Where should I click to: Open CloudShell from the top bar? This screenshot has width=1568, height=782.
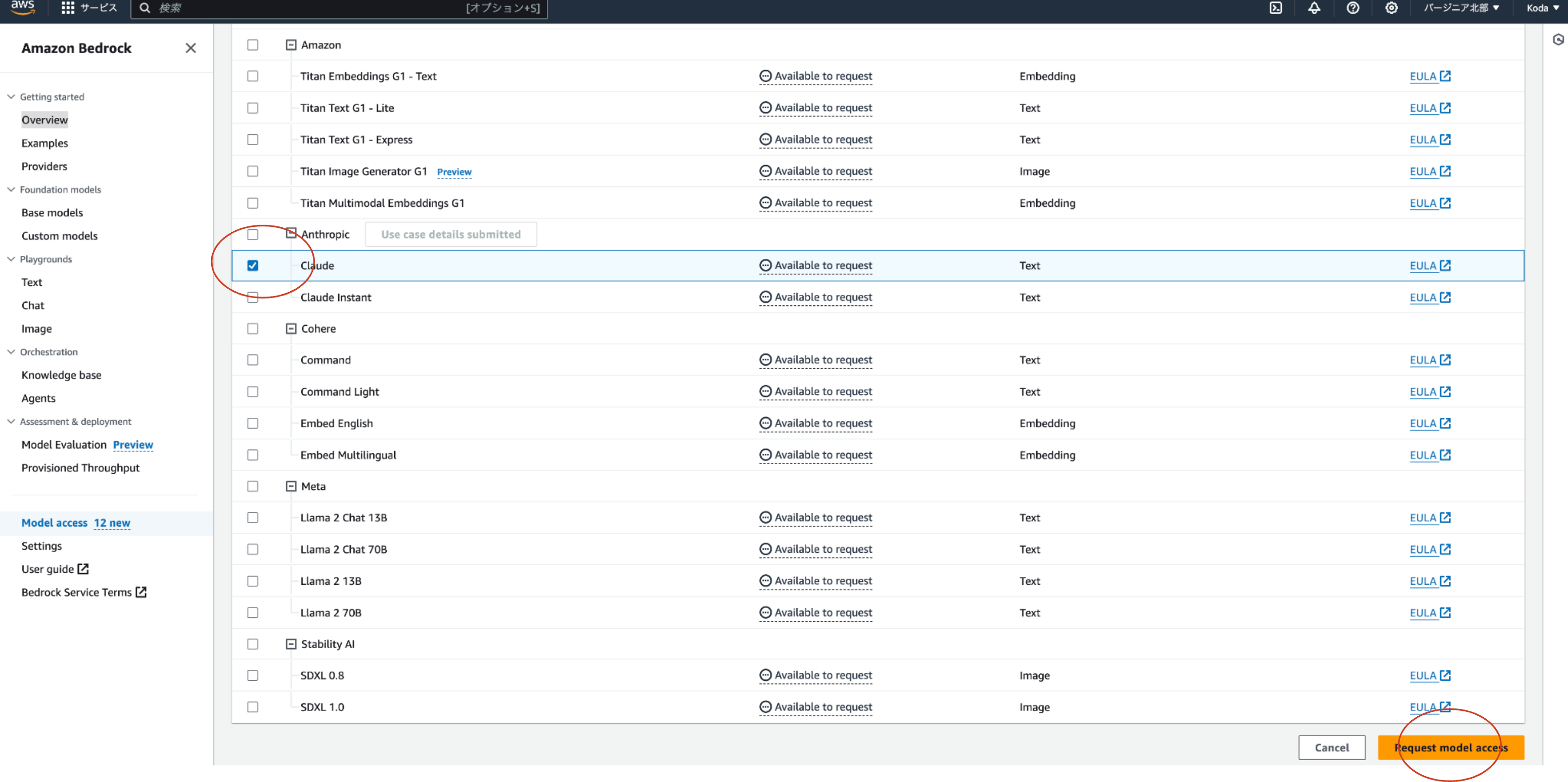point(1276,8)
